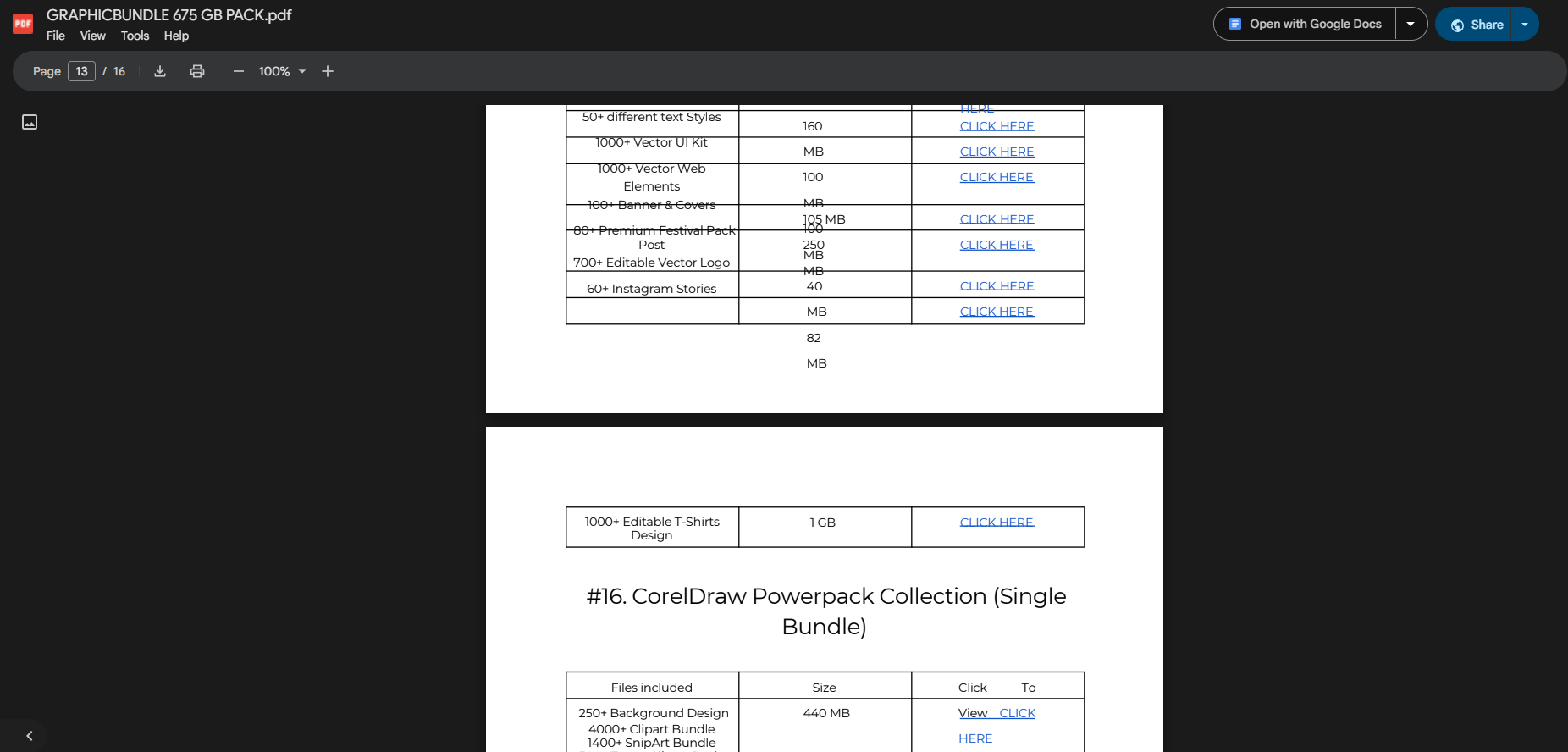Select '100+ Banner & Covers' text
Screen dimensions: 1568x752
[x=652, y=205]
